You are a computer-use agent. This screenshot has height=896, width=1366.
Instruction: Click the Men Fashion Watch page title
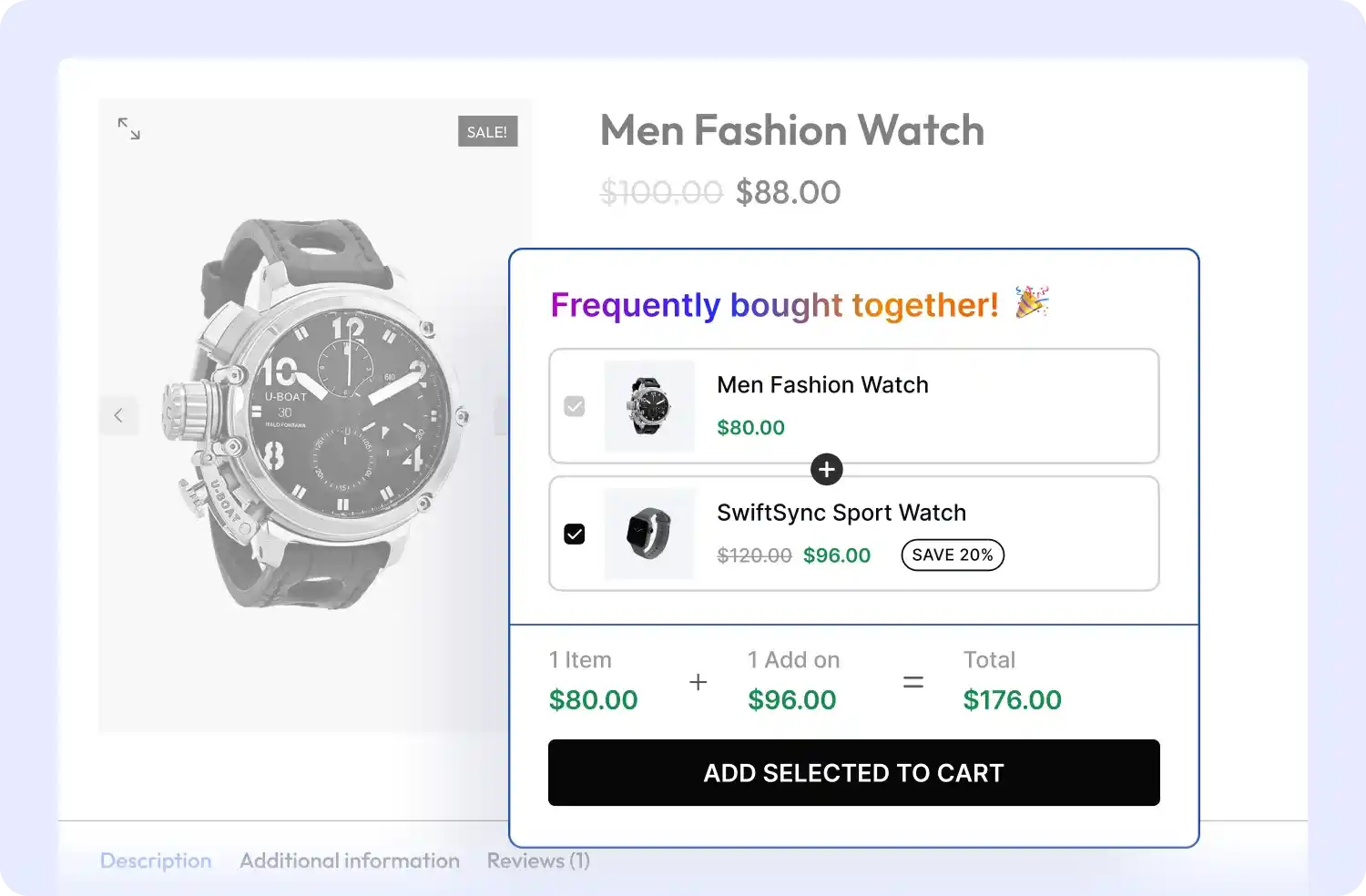click(792, 130)
